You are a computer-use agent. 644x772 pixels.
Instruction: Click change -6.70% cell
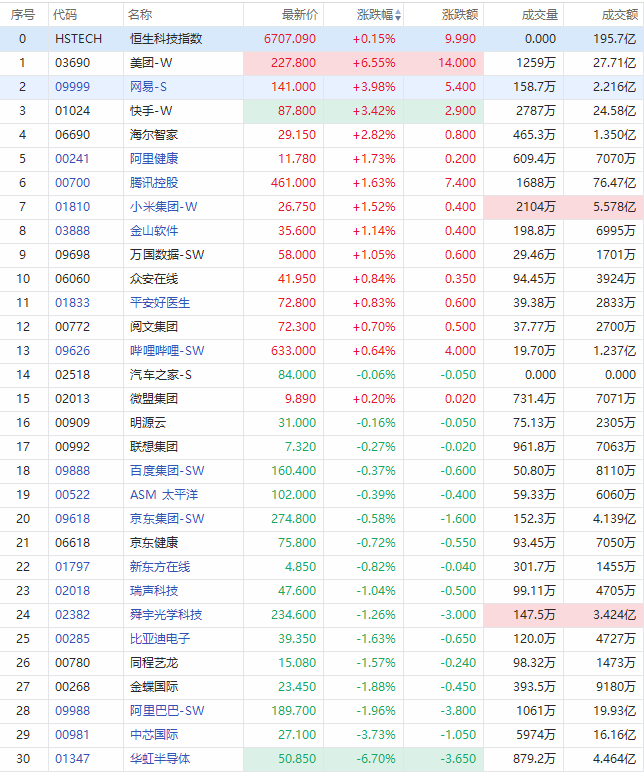pos(376,759)
